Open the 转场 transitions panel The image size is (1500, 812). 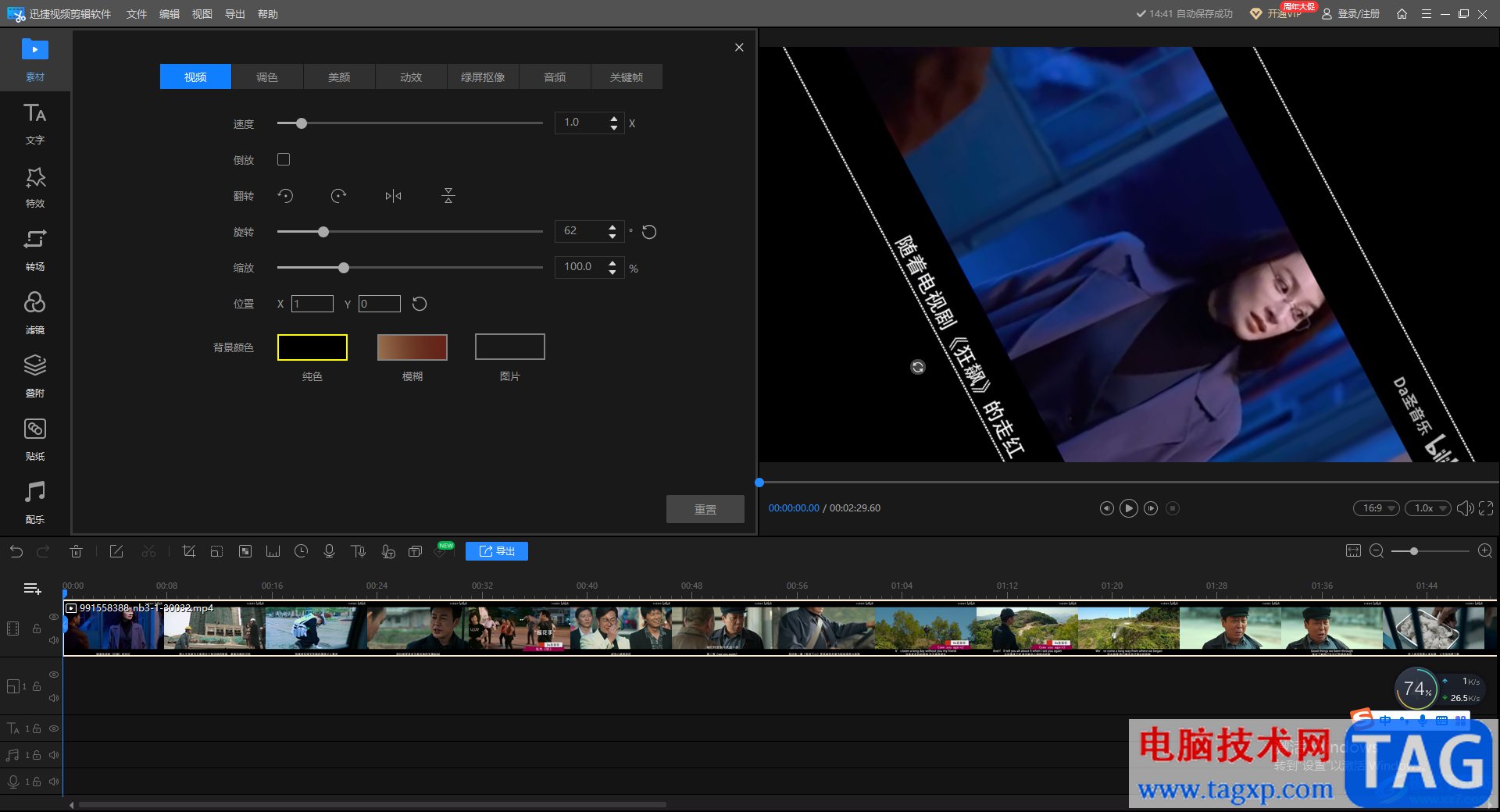point(34,250)
